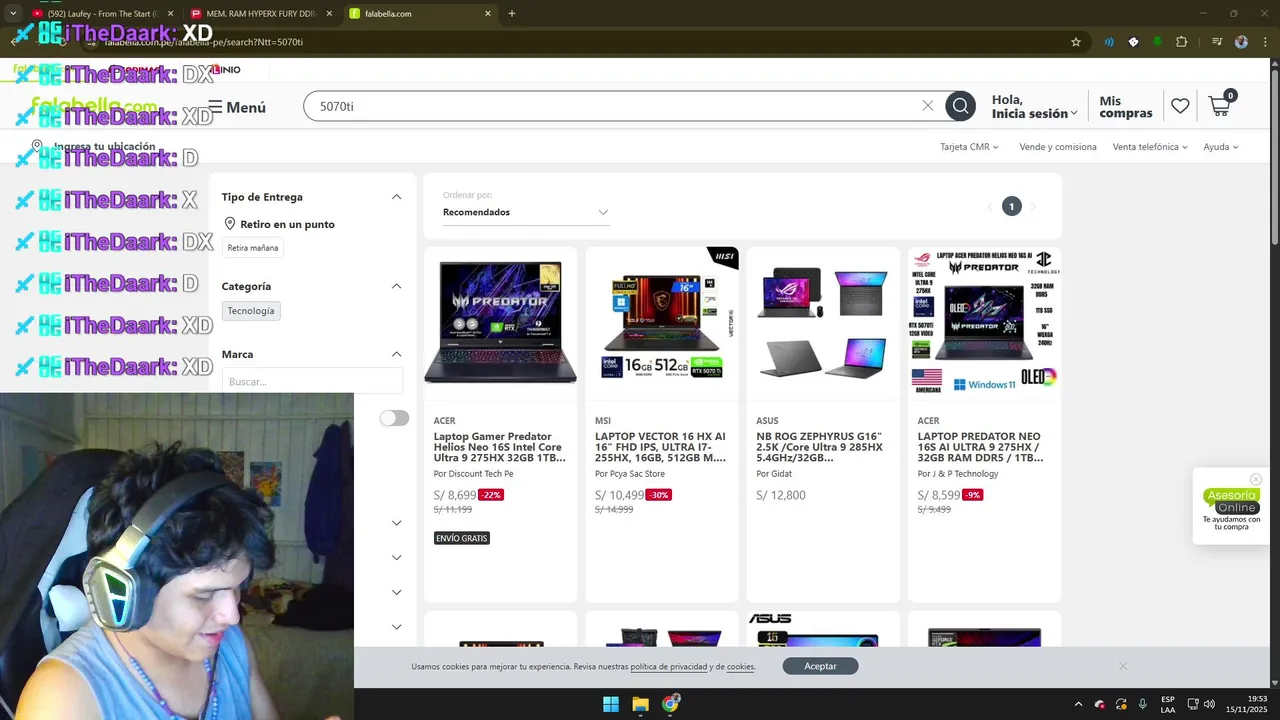Open the Asesoría Online help widget
Image resolution: width=1280 pixels, height=720 pixels.
coord(1231,509)
